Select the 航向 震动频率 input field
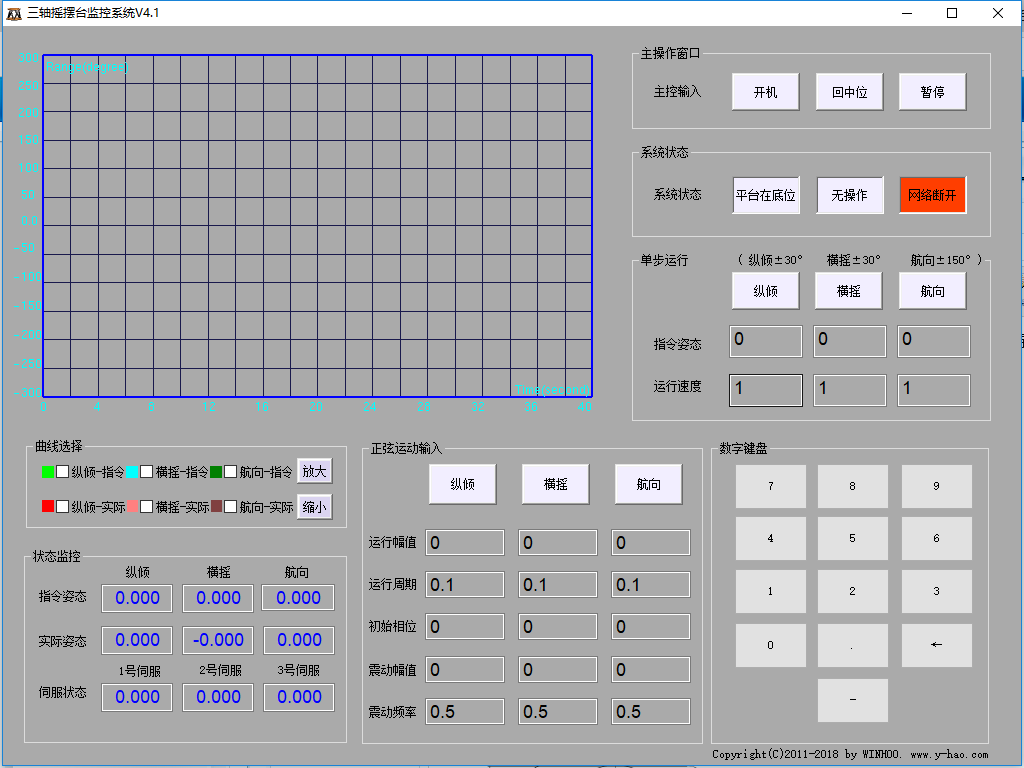The width and height of the screenshot is (1024, 768). (651, 712)
